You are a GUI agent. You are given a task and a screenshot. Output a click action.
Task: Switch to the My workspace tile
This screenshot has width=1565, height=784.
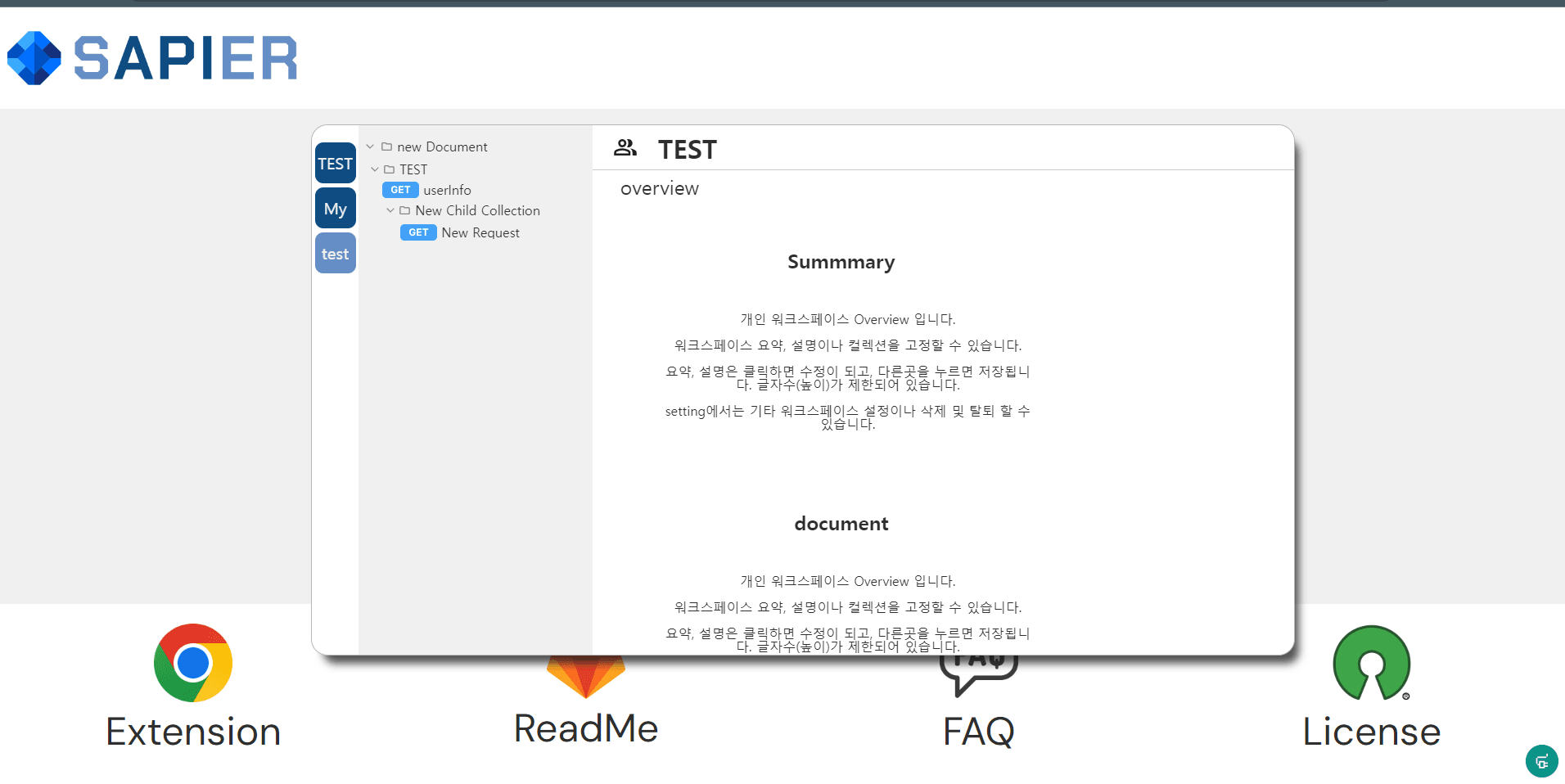pyautogui.click(x=336, y=208)
